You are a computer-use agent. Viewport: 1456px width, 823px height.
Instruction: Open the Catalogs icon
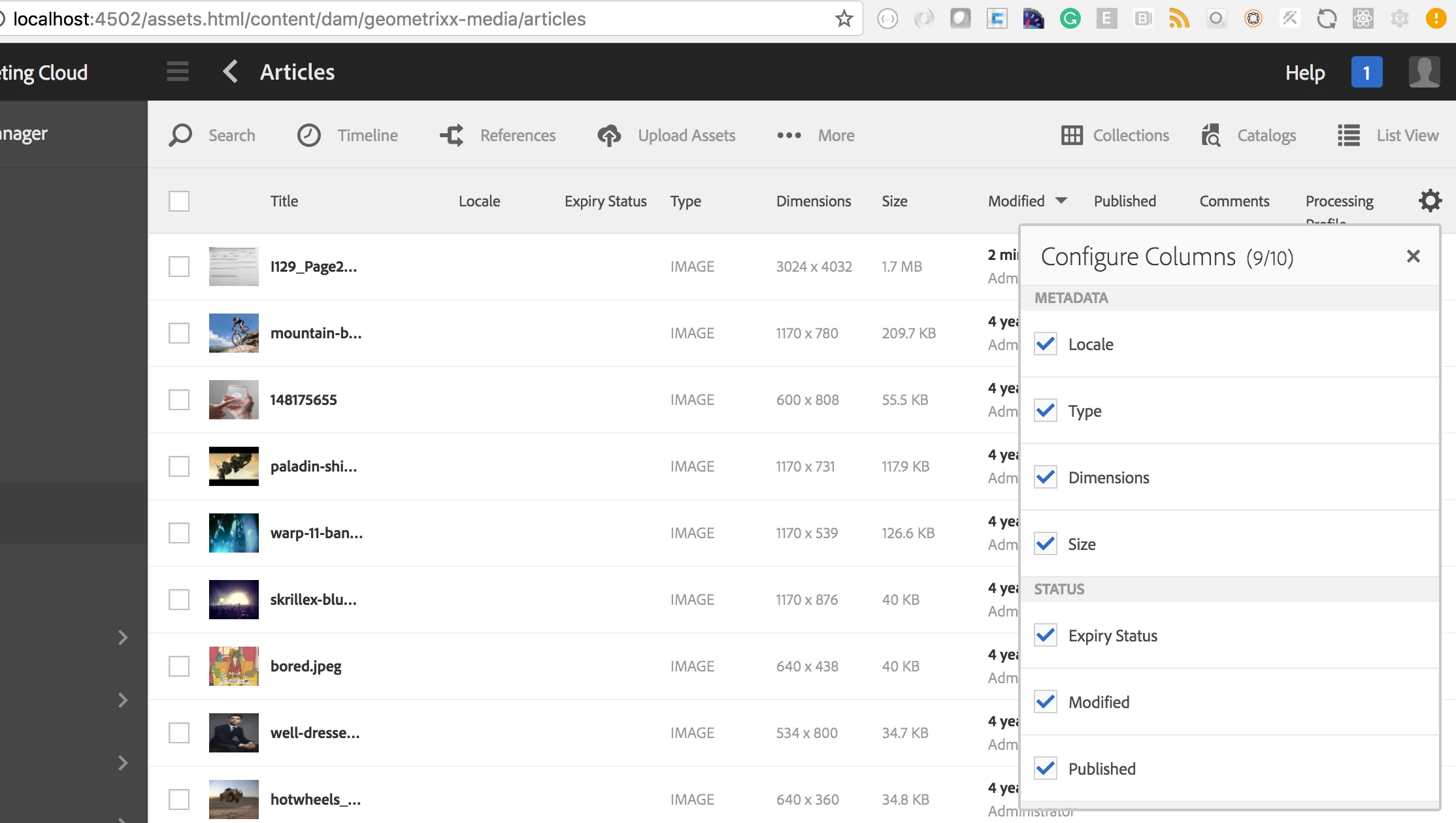click(x=1211, y=135)
